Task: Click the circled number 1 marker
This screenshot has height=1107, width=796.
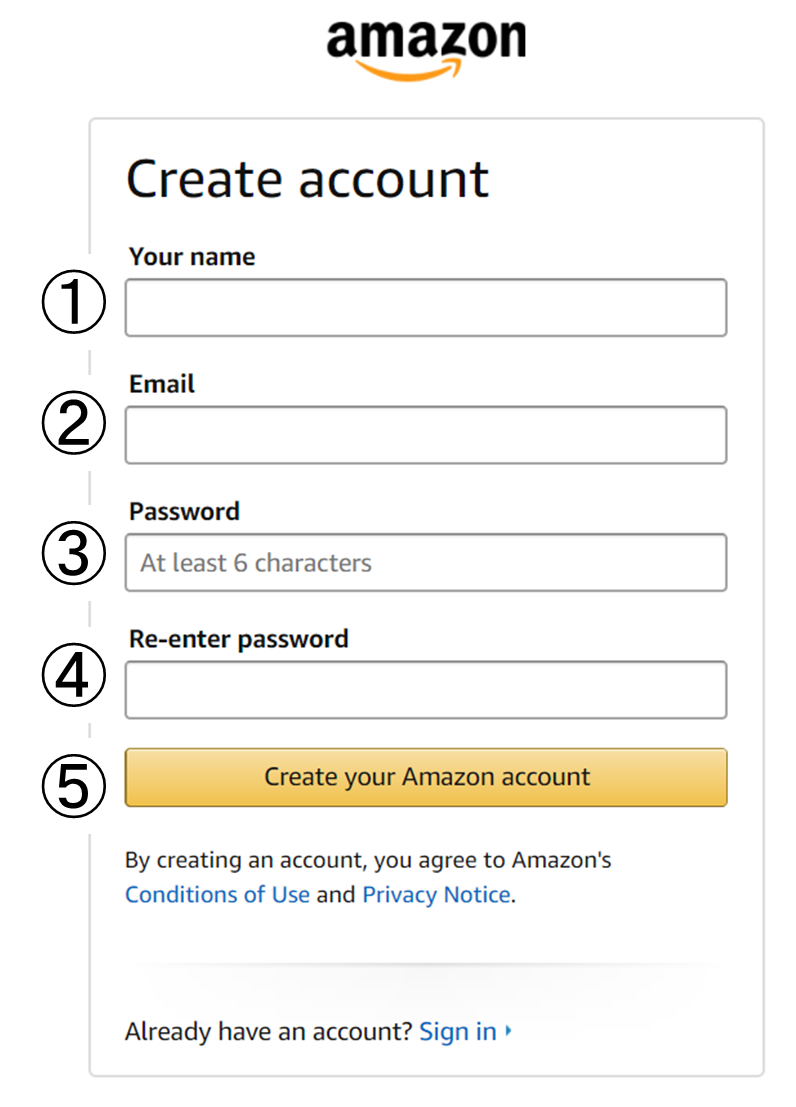Action: (73, 301)
